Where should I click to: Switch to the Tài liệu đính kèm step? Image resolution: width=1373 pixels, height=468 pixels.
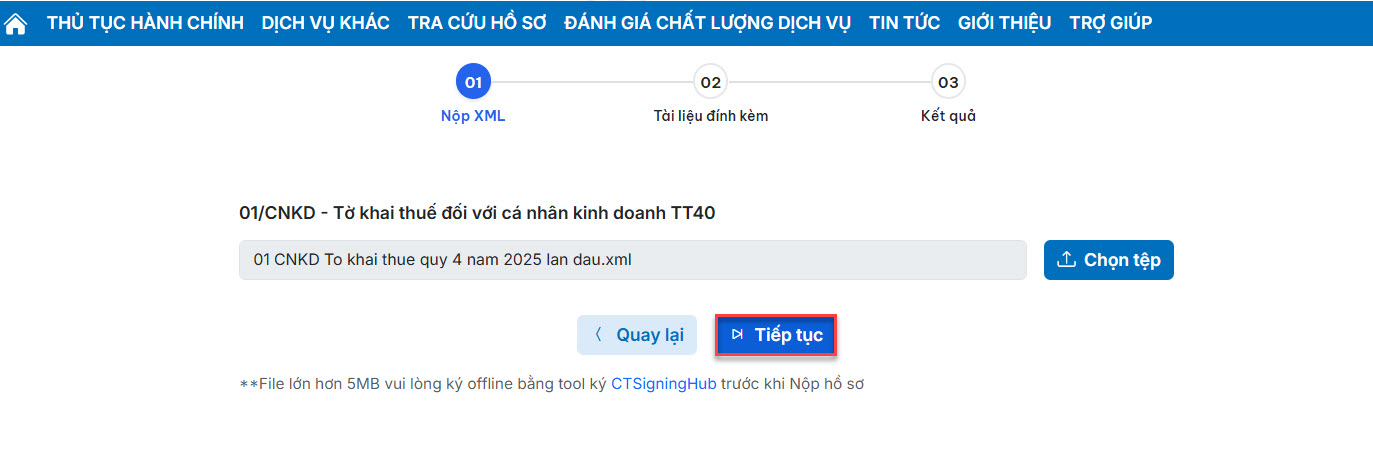(x=710, y=116)
